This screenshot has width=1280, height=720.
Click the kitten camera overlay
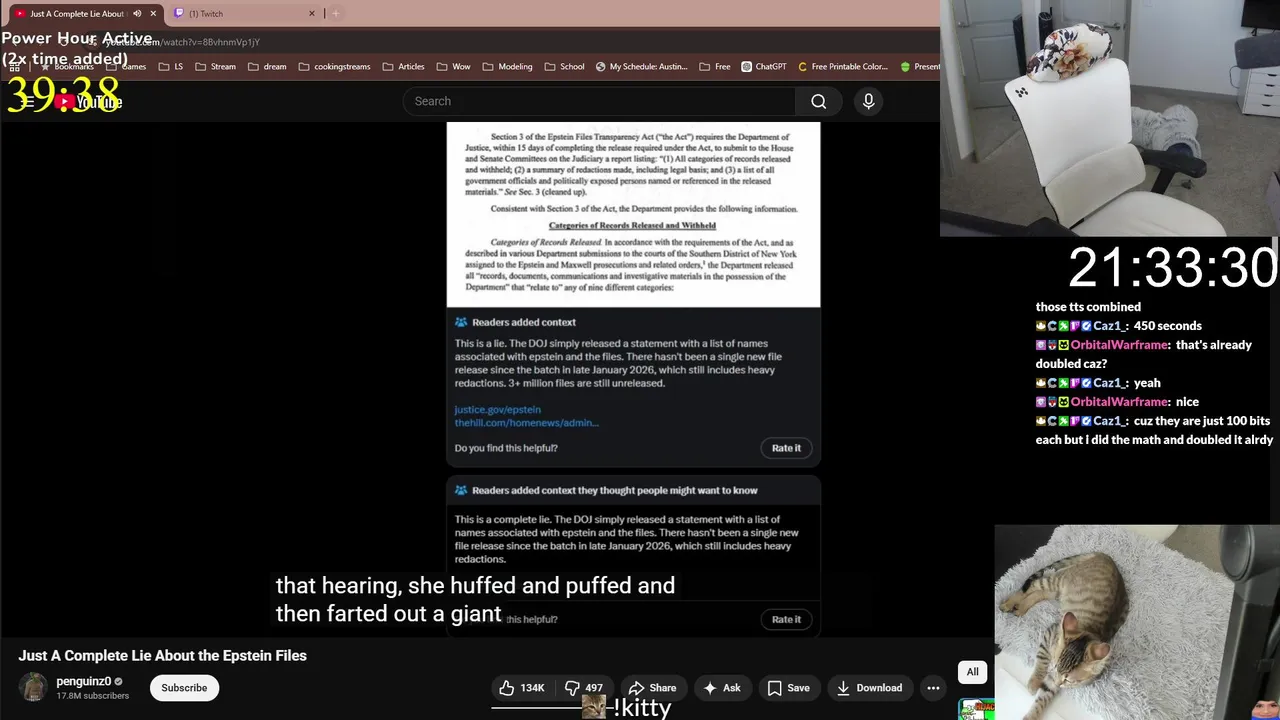(1137, 622)
